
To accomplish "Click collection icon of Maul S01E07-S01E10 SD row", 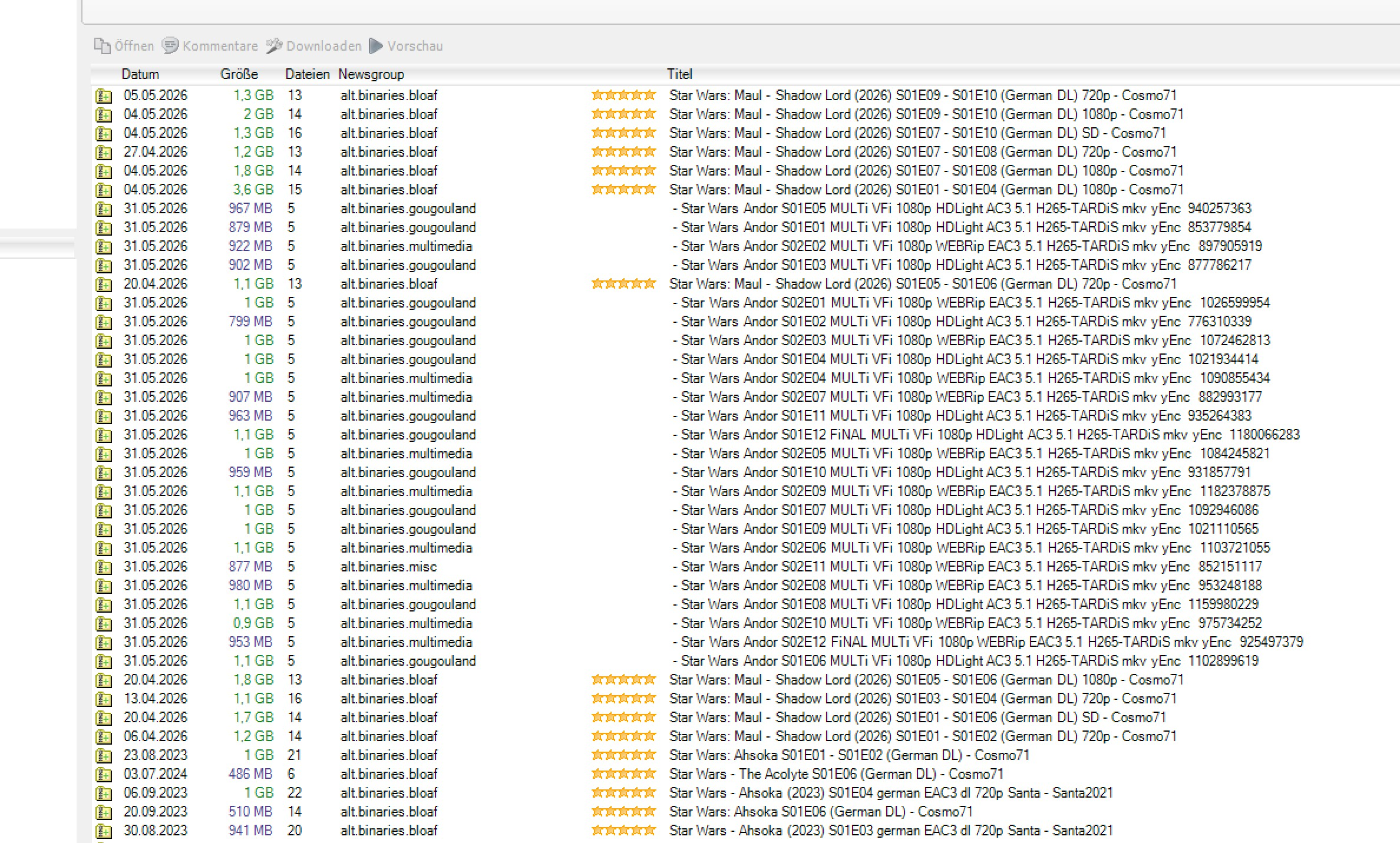I will [x=104, y=133].
